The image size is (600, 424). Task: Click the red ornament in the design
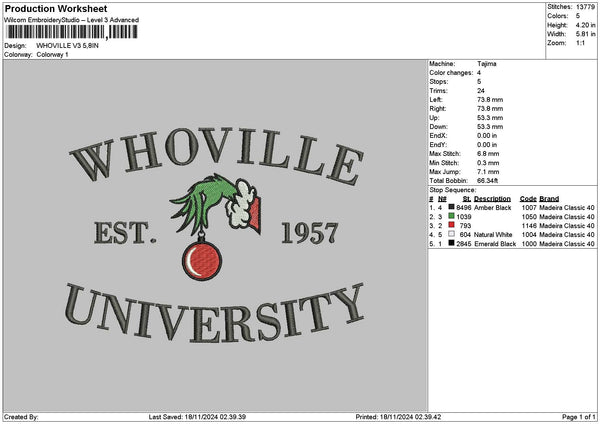(x=202, y=261)
